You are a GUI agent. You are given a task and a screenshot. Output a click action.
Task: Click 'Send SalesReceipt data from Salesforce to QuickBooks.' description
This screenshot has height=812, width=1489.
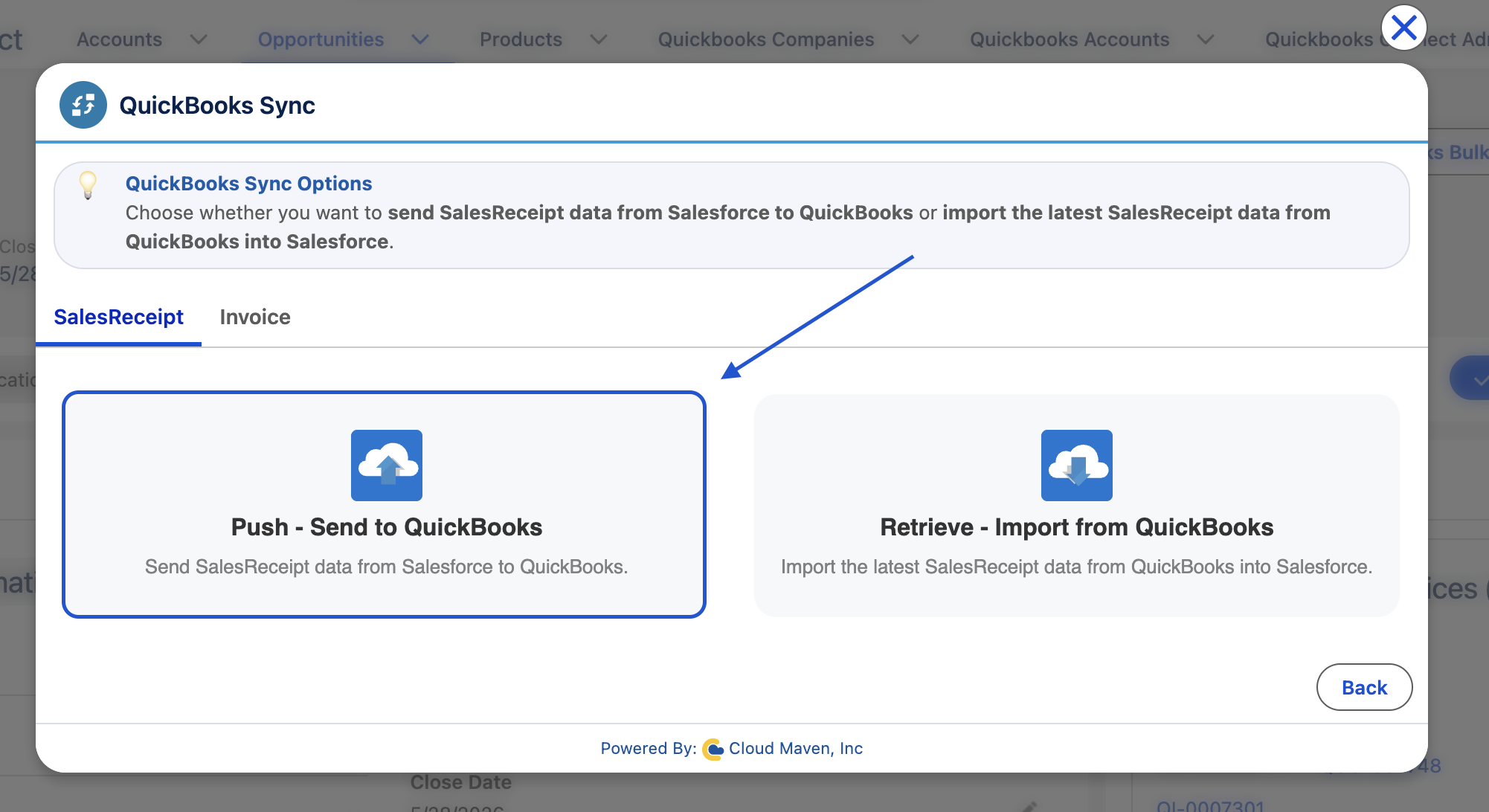(387, 567)
